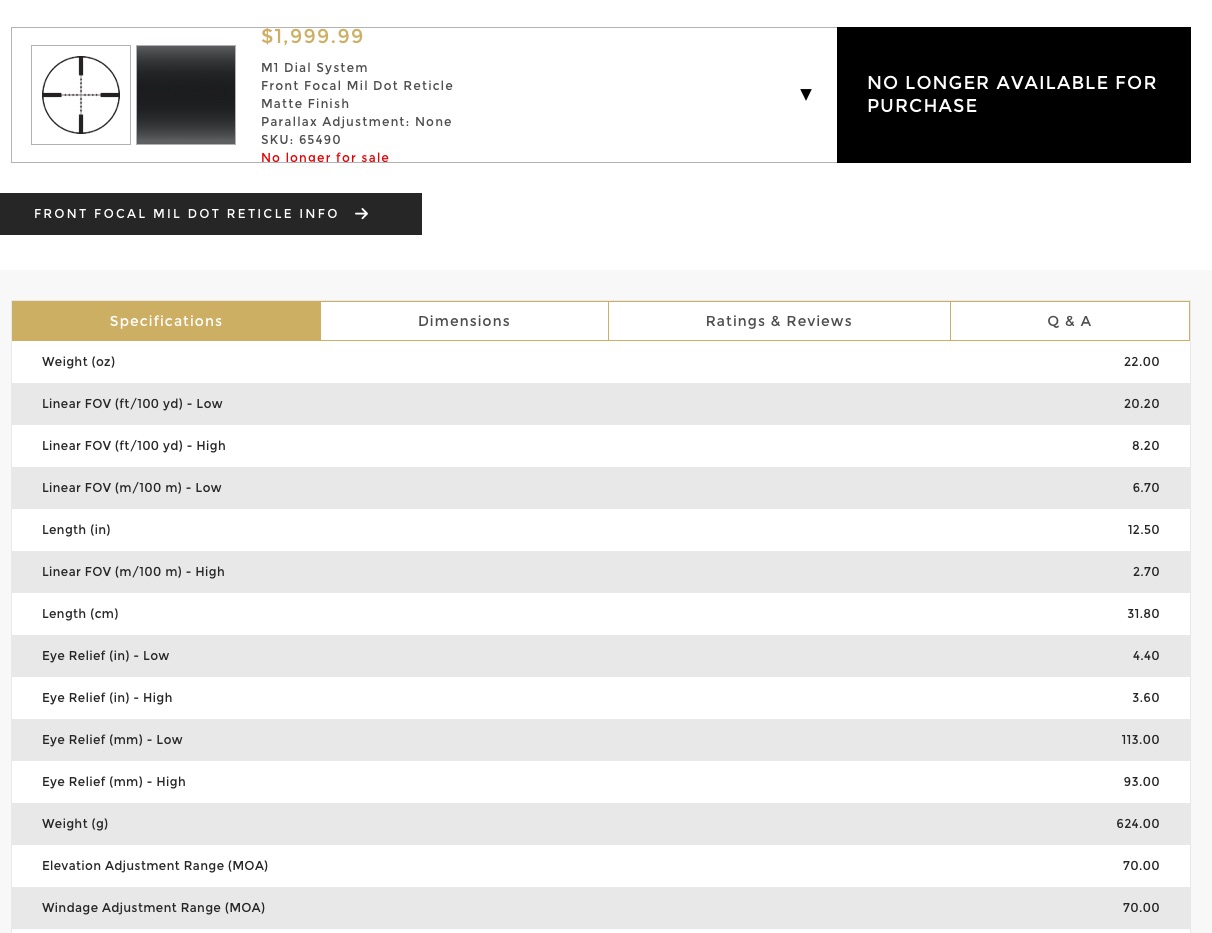Select the SKU: 65490 text
The height and width of the screenshot is (933, 1212).
[301, 140]
